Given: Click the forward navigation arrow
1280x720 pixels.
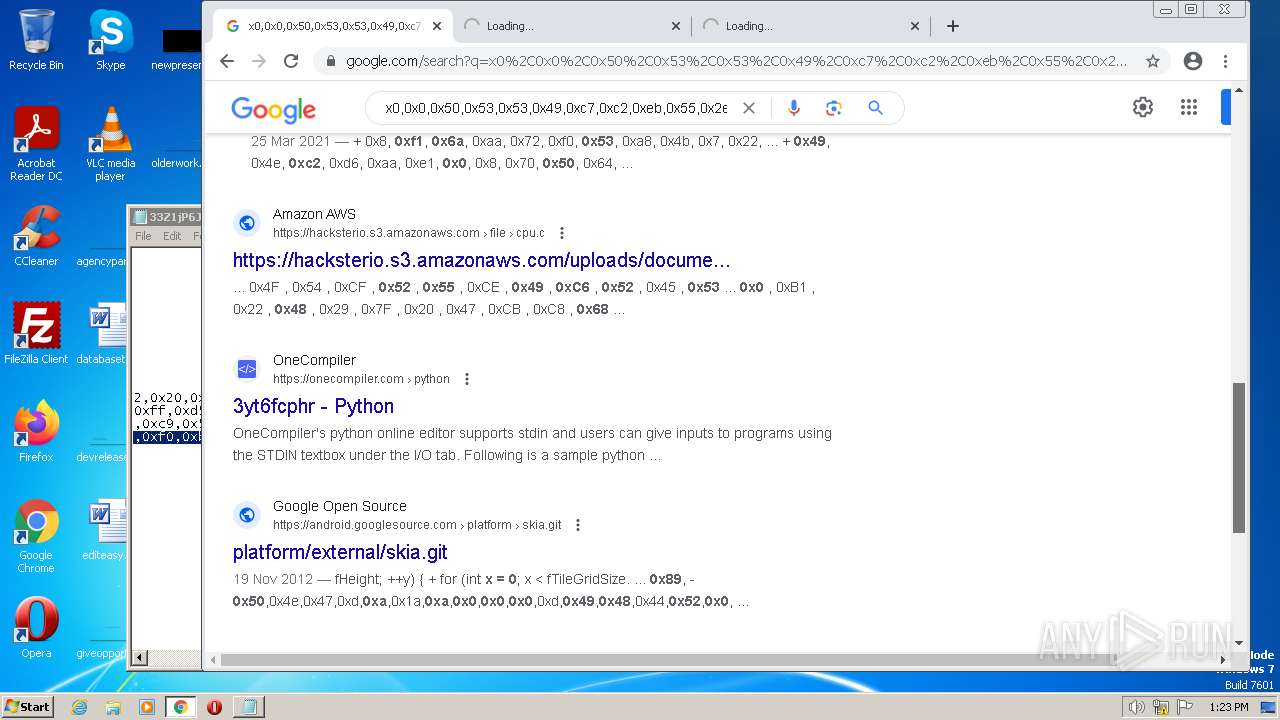Looking at the screenshot, I should (x=259, y=61).
